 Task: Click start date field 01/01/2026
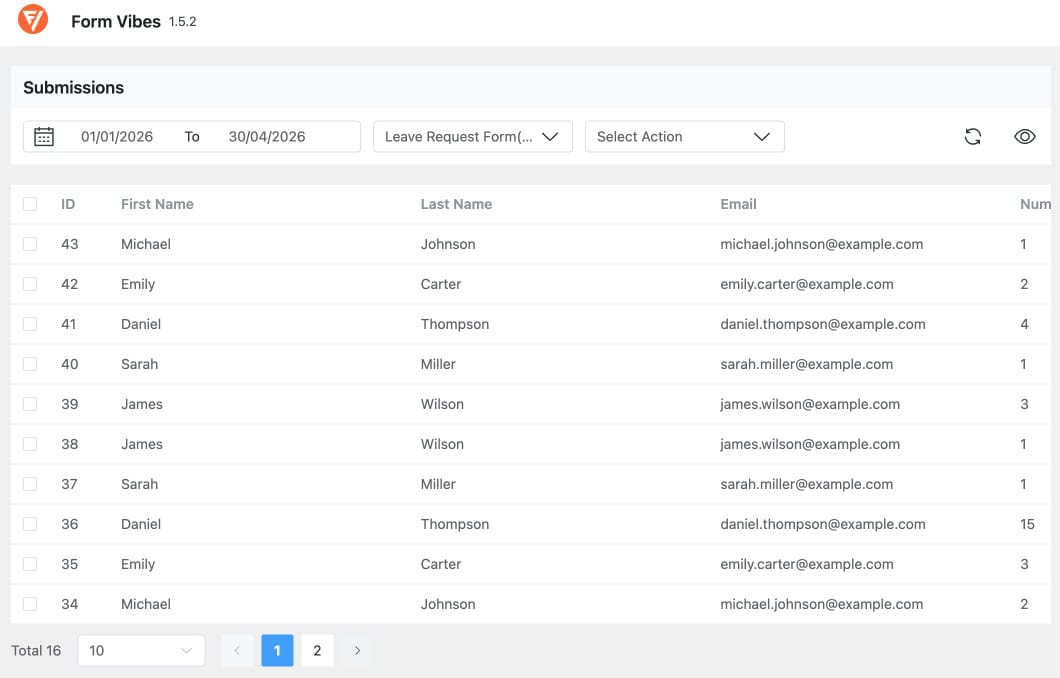pos(117,137)
